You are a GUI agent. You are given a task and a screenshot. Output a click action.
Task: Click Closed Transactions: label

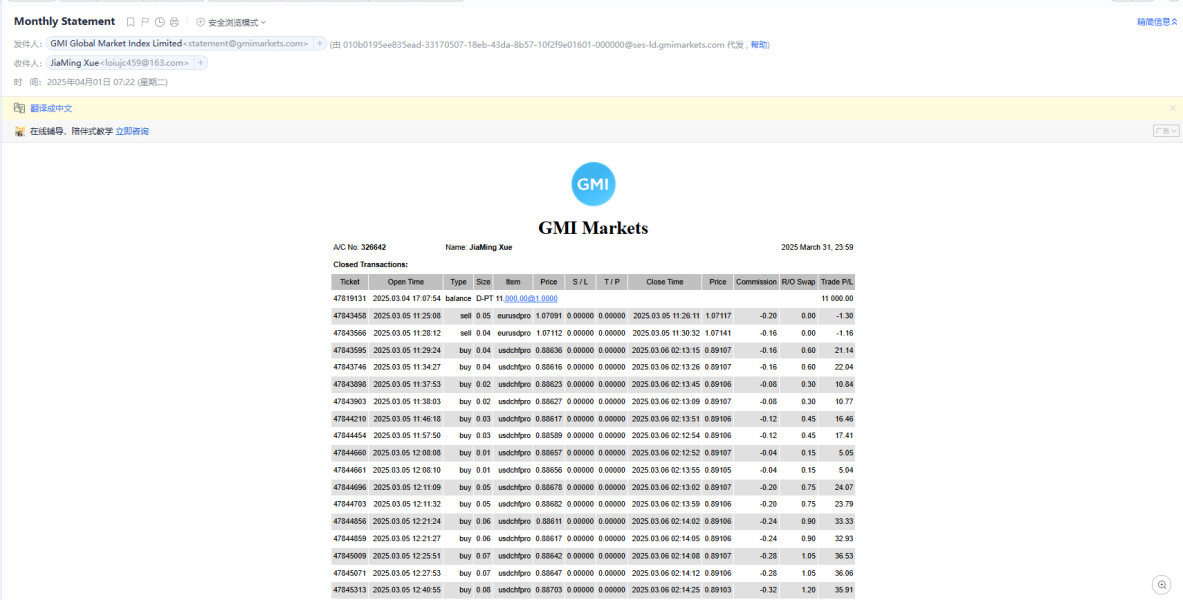pos(370,265)
